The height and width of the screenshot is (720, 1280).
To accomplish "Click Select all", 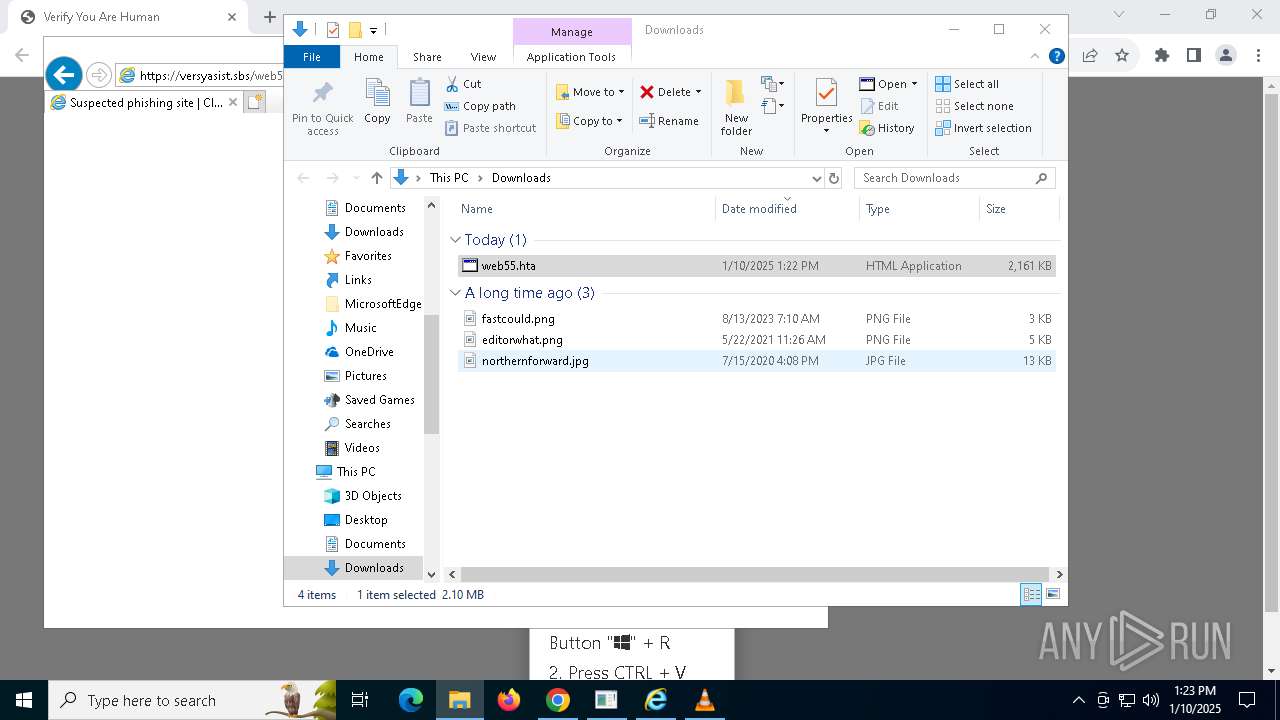I will pos(967,84).
